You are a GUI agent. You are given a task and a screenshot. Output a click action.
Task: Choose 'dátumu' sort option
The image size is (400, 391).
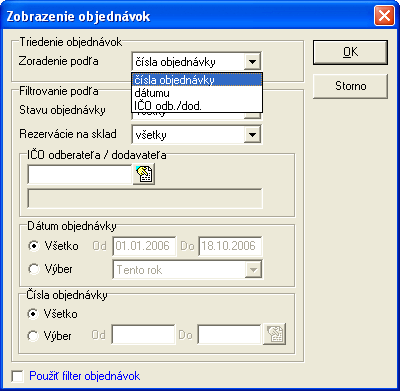[197, 93]
